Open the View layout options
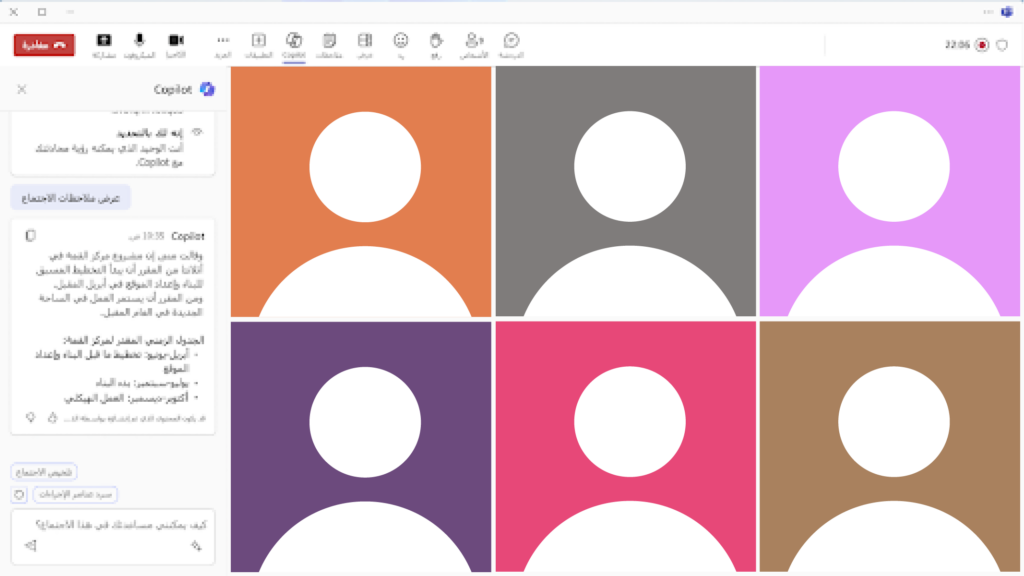The width and height of the screenshot is (1024, 576). 364,45
